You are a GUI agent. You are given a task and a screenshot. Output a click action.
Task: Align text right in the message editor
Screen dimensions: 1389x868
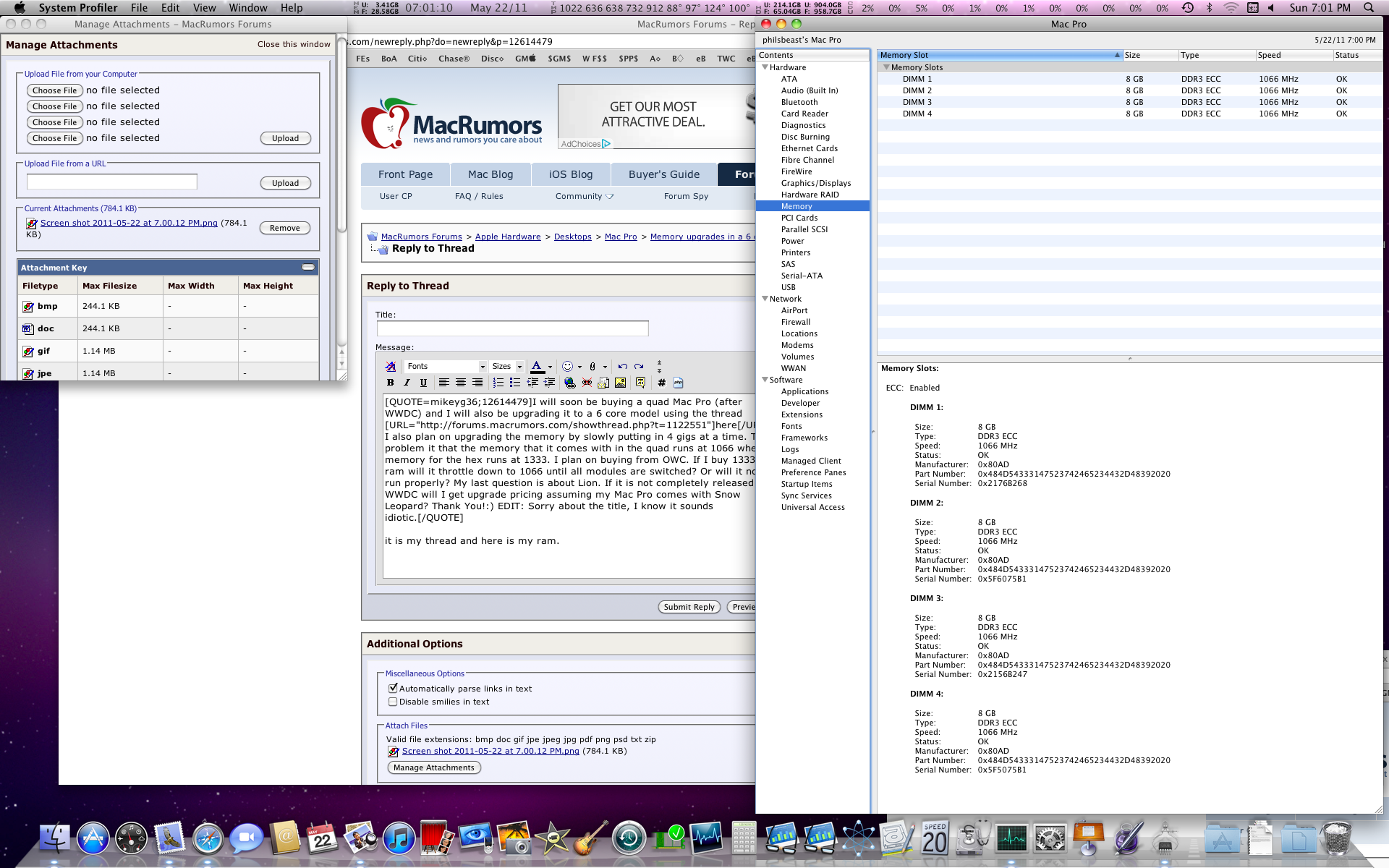477,383
